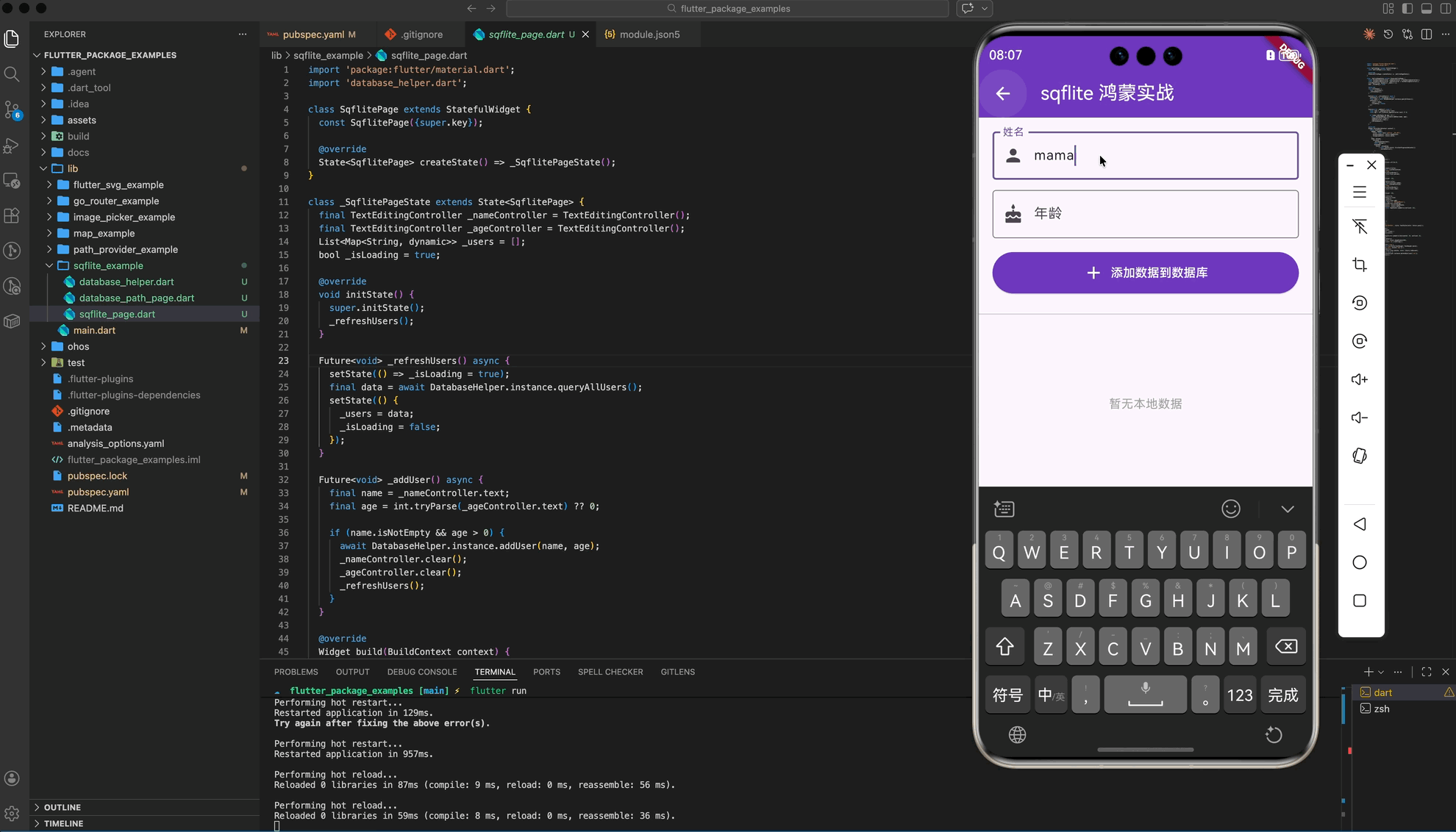Screen dimensions: 1456x832
Task: Expand the OUTLINE section
Action: pos(62,807)
